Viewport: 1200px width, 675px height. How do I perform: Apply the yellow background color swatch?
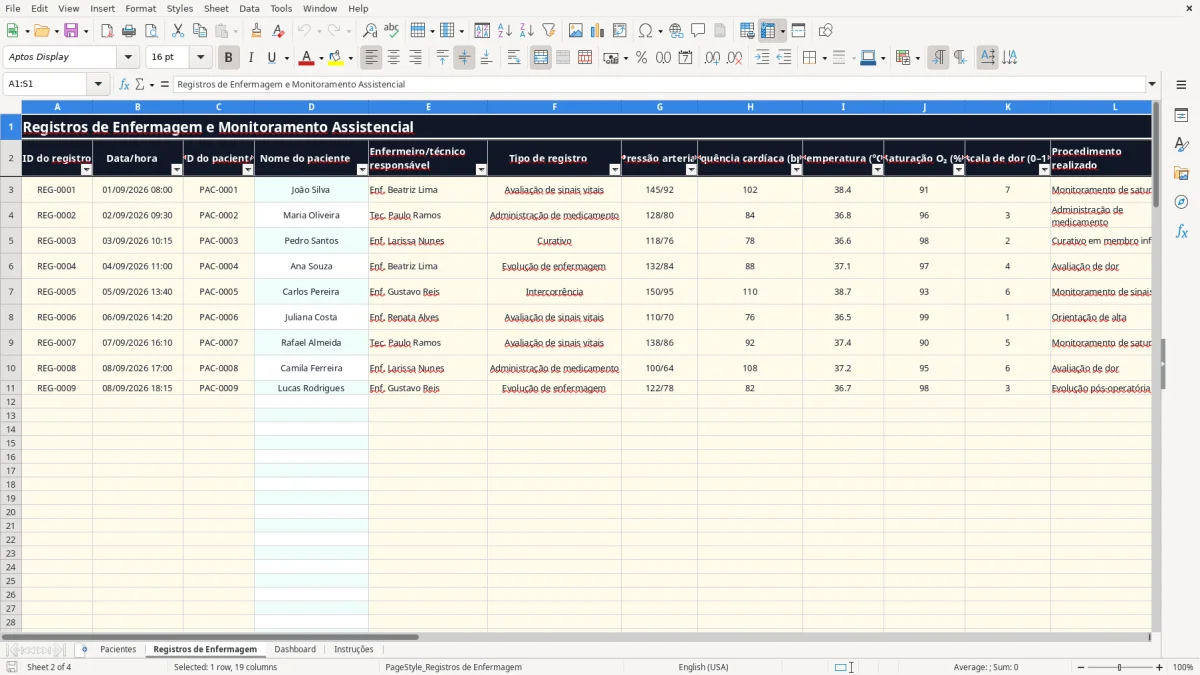(336, 58)
